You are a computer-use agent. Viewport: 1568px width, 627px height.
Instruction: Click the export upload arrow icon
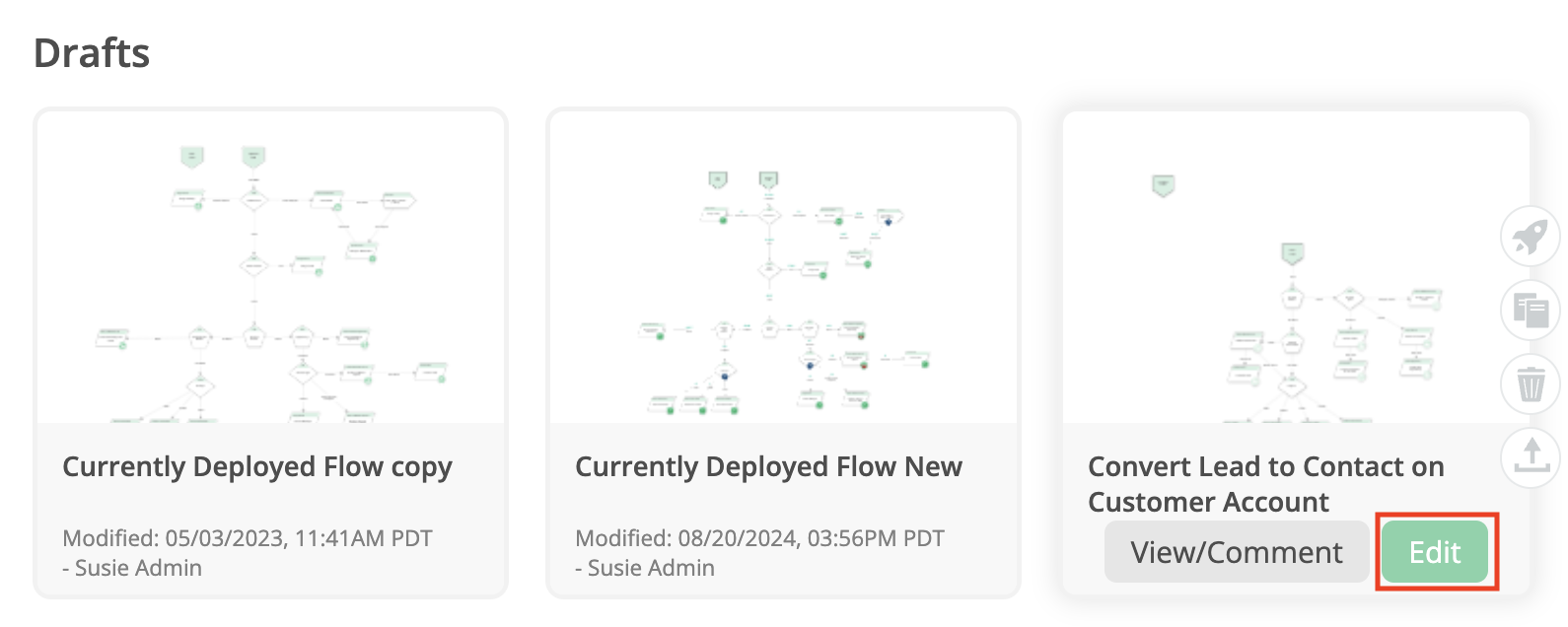tap(1530, 456)
